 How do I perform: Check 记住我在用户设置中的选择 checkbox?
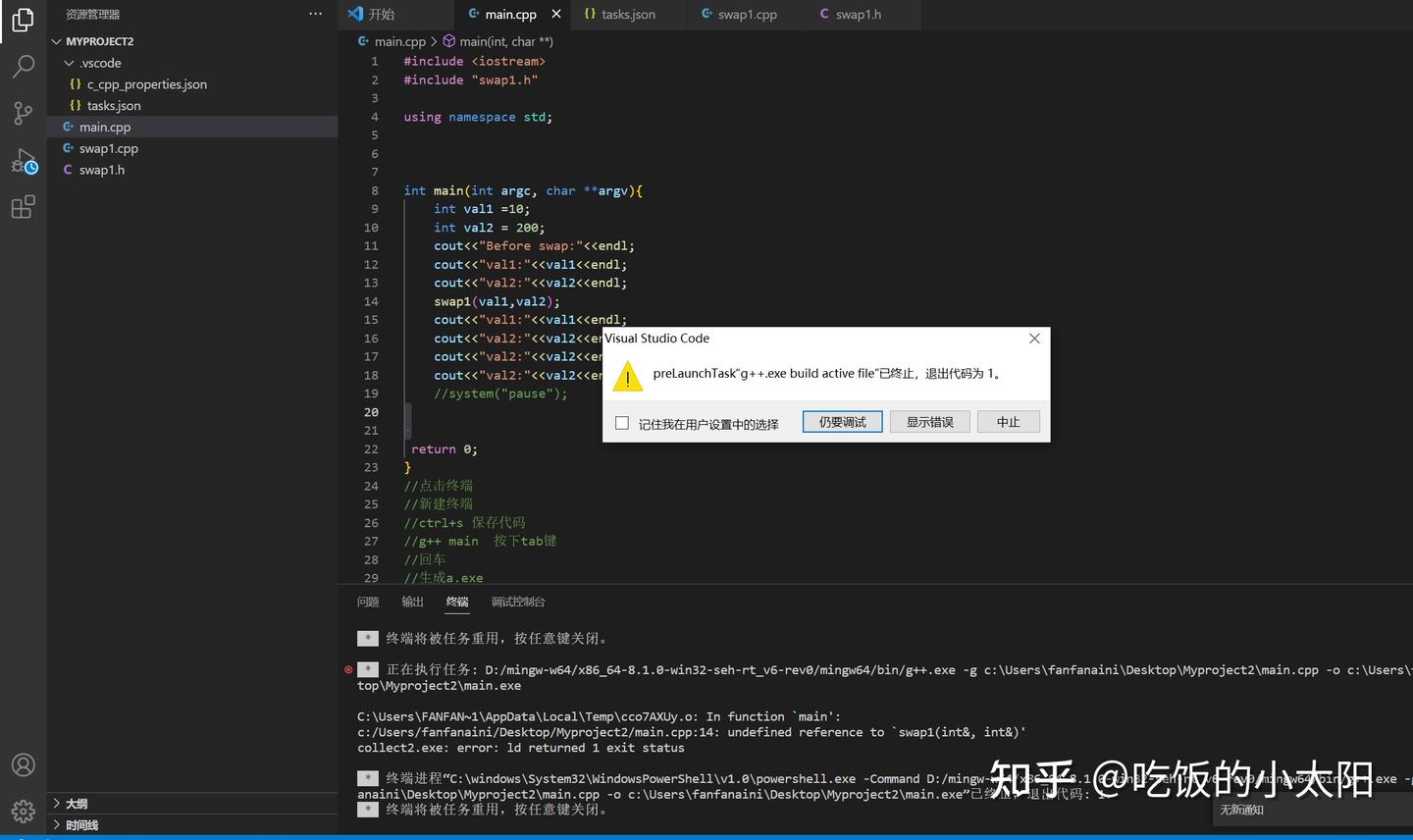622,422
